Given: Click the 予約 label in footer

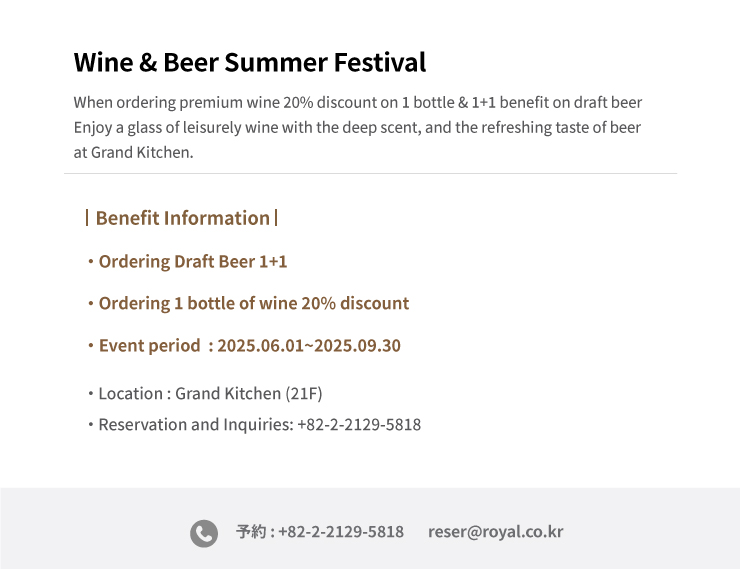Looking at the screenshot, I should pos(251,532).
